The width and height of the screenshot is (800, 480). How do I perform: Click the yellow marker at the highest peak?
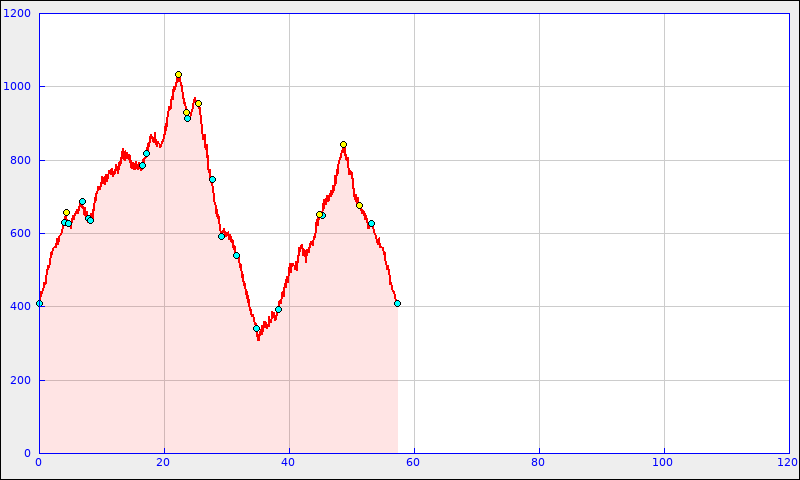coord(178,74)
